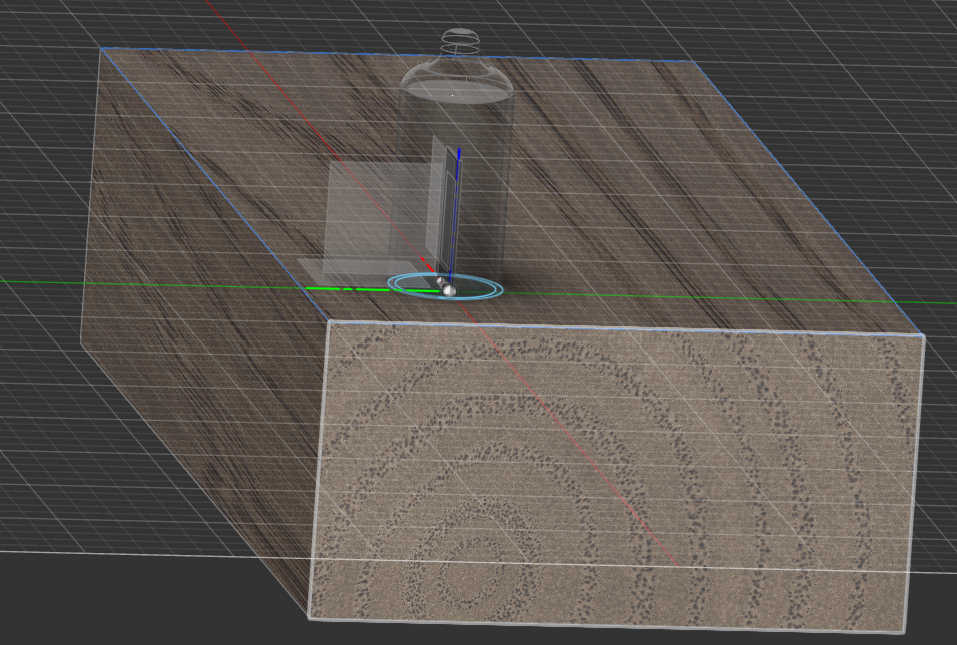
Task: Select the bottle's rounded shoulder disc
Action: (x=457, y=86)
